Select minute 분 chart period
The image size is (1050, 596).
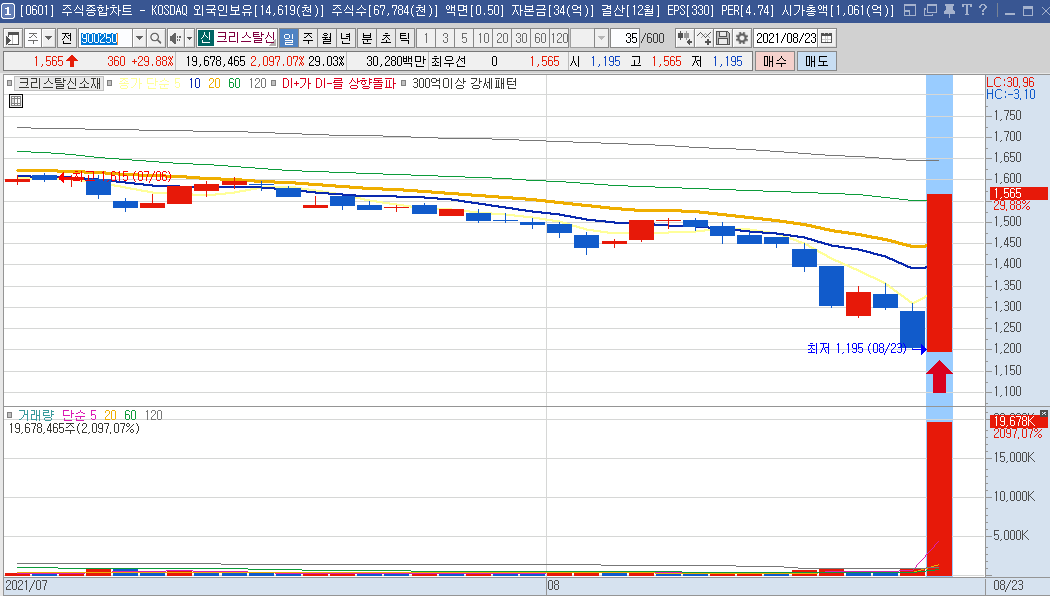[x=366, y=38]
